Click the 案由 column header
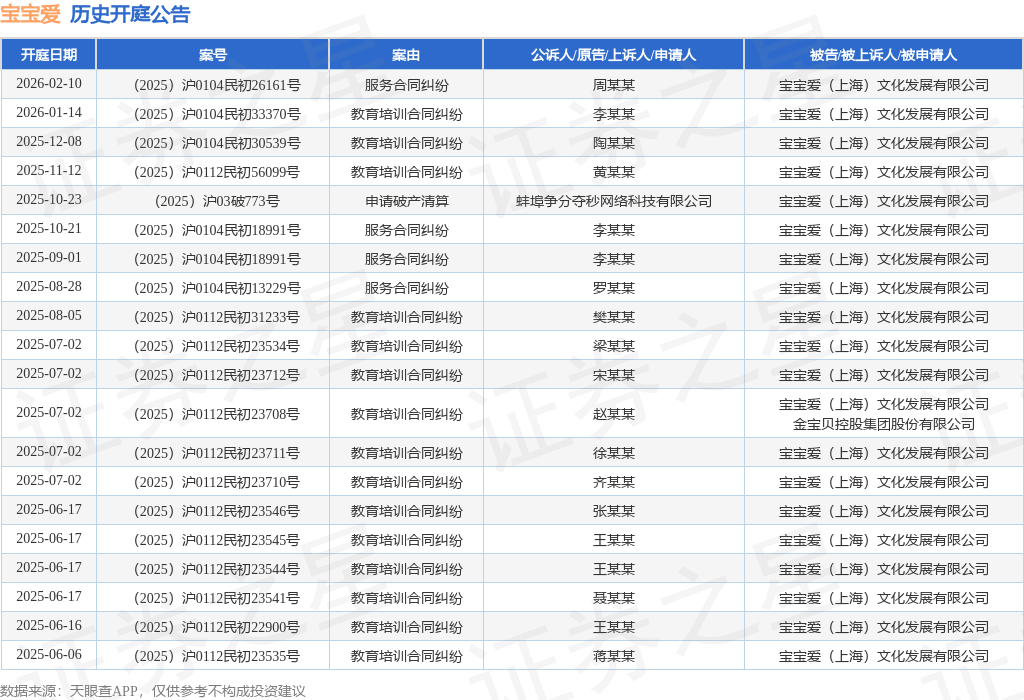 tap(406, 55)
